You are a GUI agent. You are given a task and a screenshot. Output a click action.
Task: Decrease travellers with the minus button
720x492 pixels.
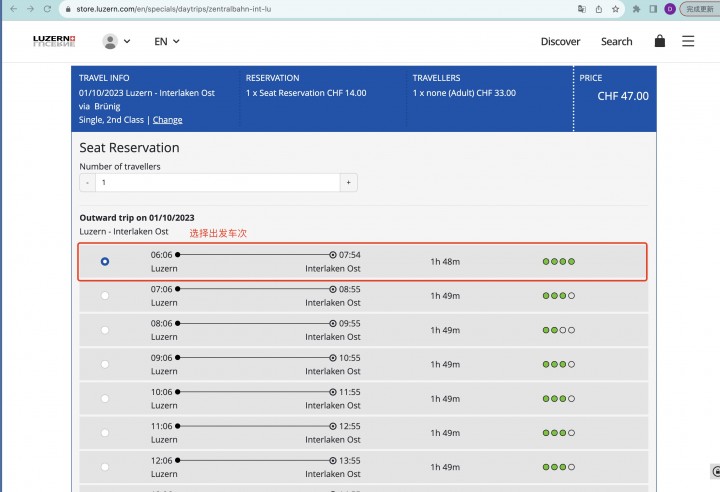pyautogui.click(x=87, y=182)
